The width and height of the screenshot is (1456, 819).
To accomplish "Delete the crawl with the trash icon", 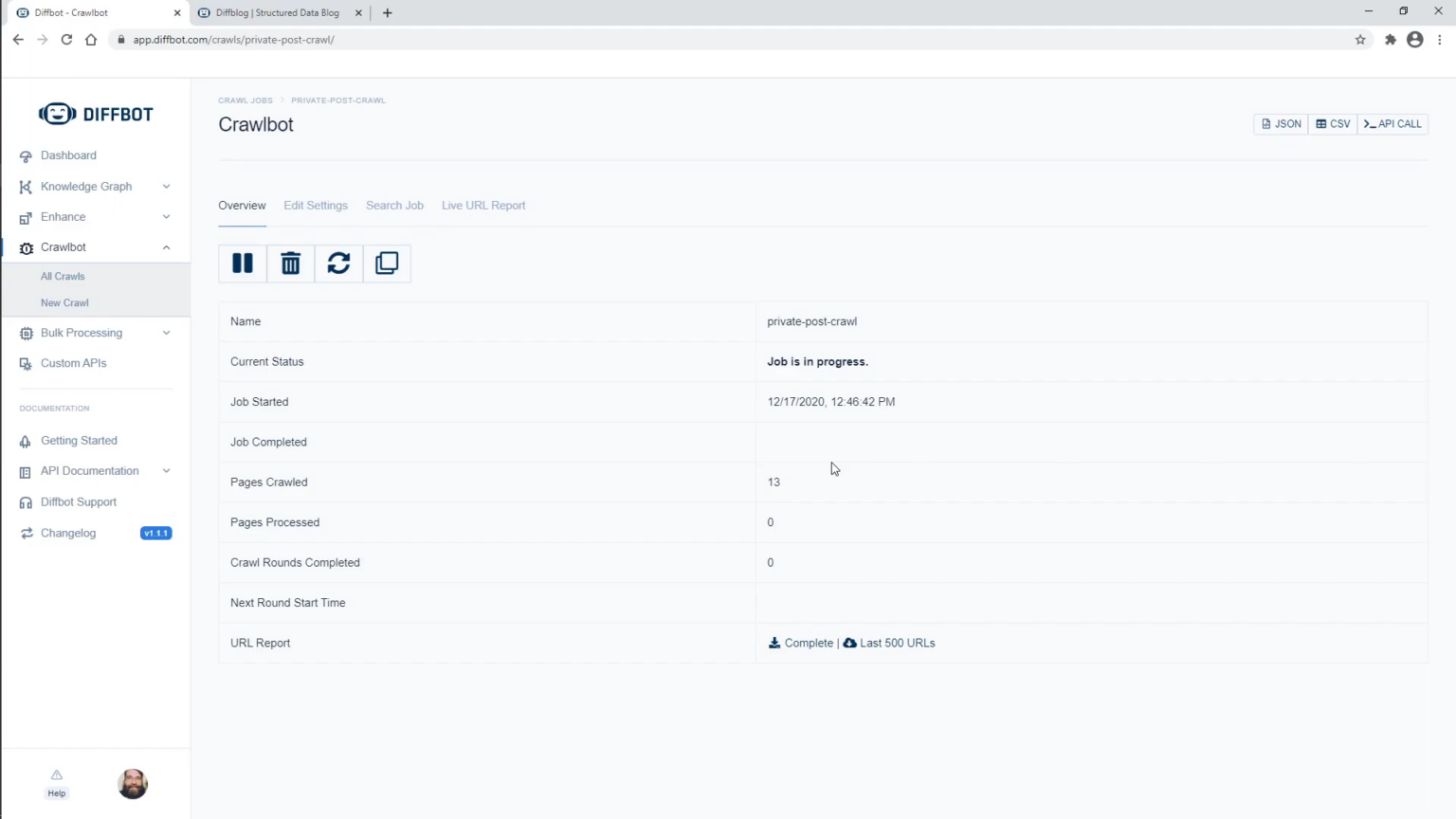I will coord(291,264).
